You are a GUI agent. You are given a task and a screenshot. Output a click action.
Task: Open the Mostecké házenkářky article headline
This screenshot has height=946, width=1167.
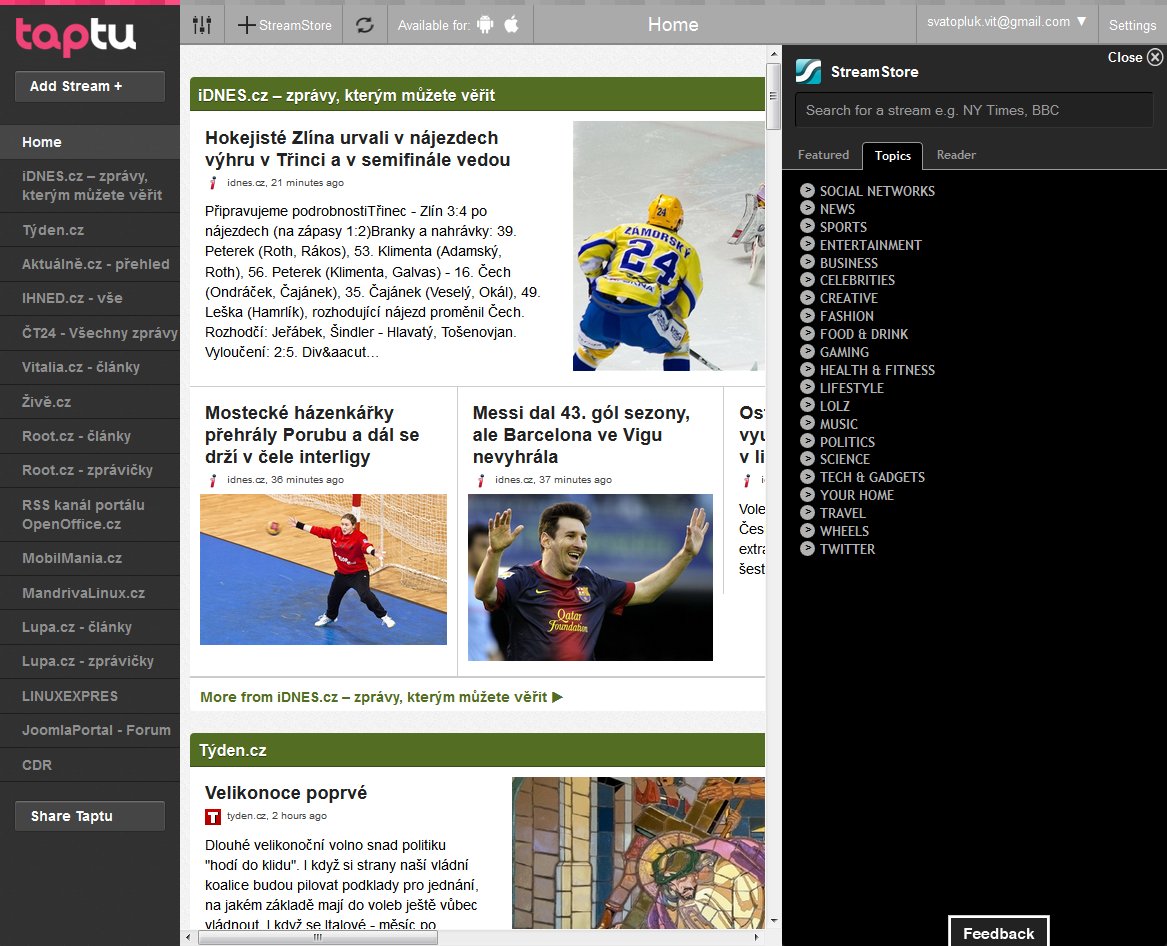point(312,435)
